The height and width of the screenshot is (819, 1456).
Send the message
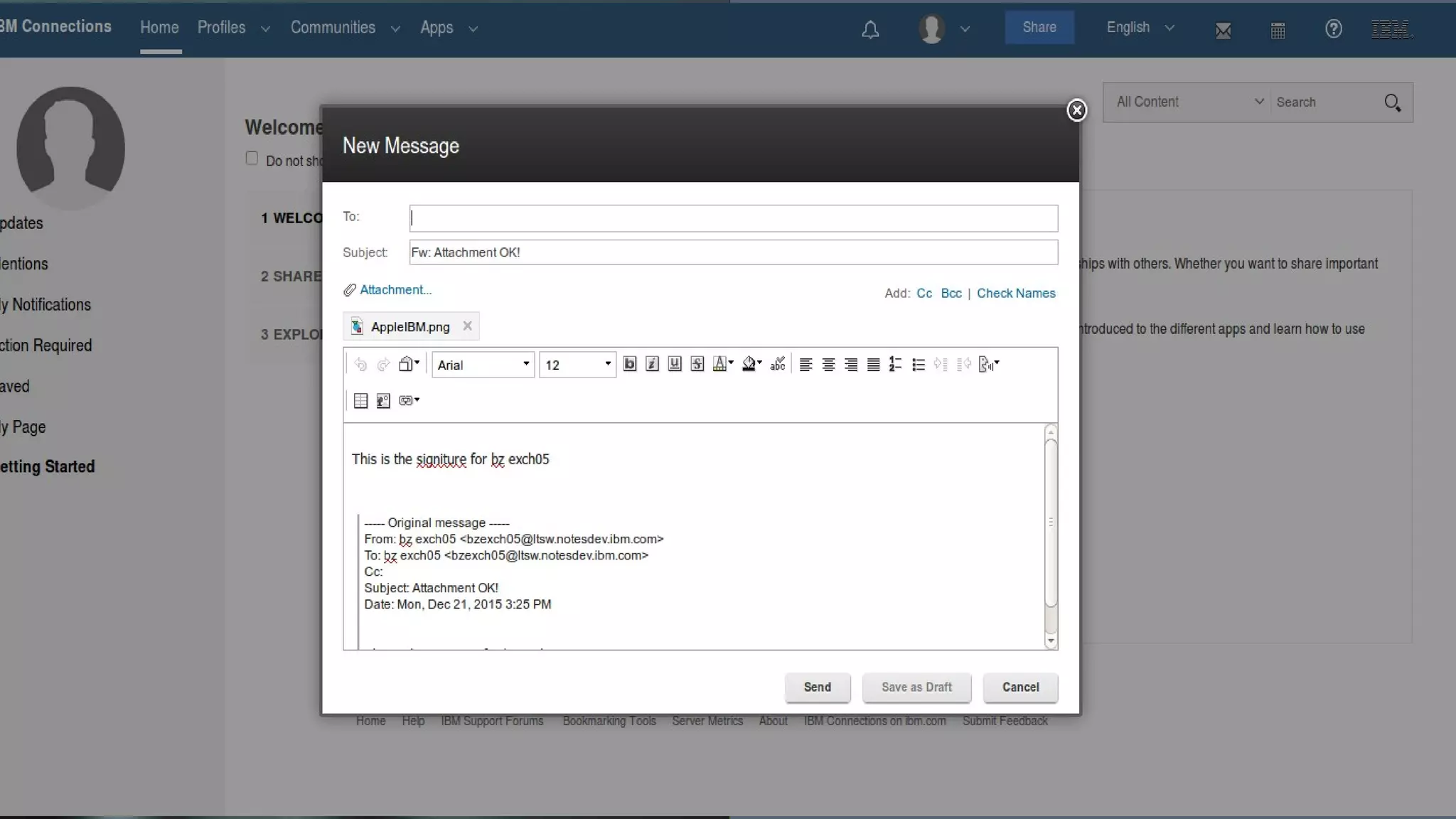click(x=818, y=687)
